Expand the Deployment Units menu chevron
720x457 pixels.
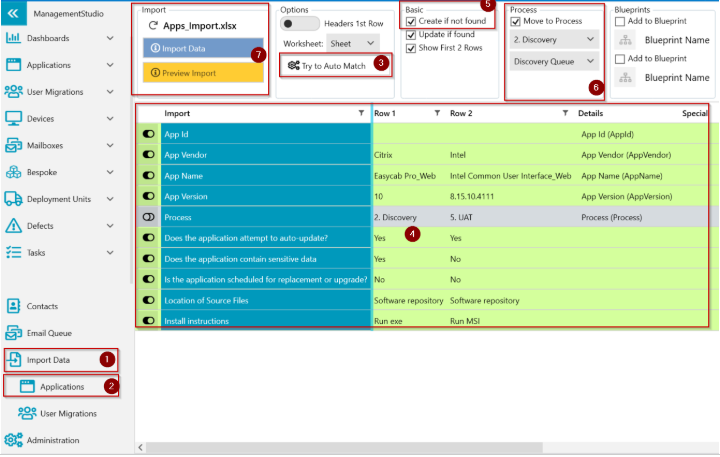(x=110, y=199)
